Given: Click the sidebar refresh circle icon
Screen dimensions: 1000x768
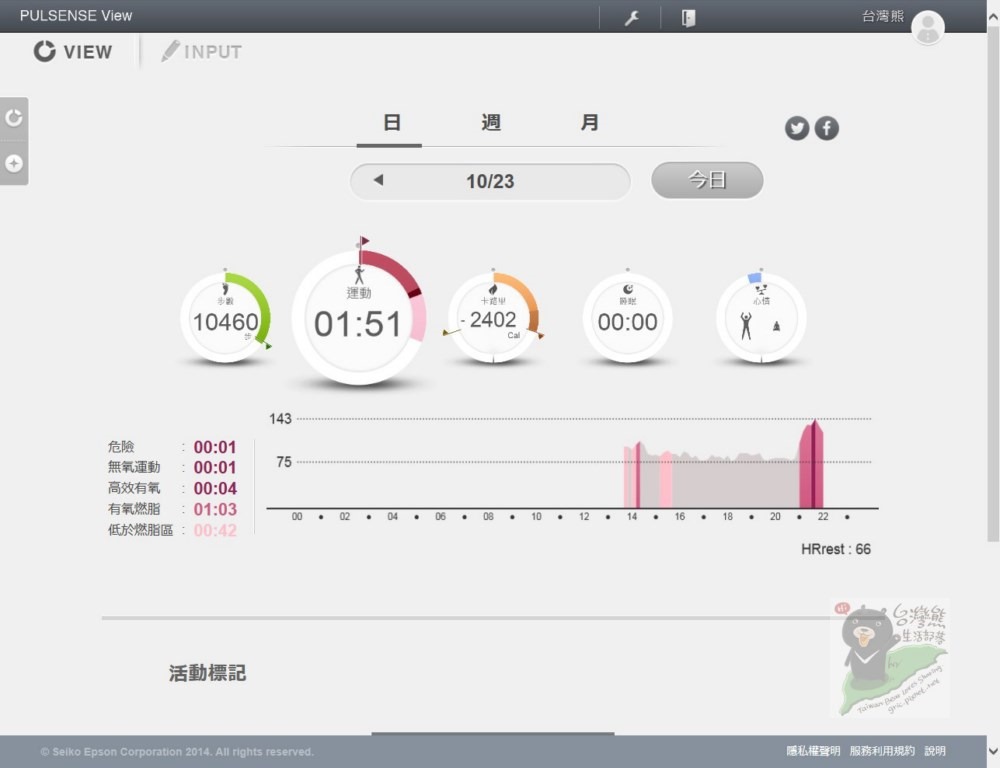Looking at the screenshot, I should point(14,118).
